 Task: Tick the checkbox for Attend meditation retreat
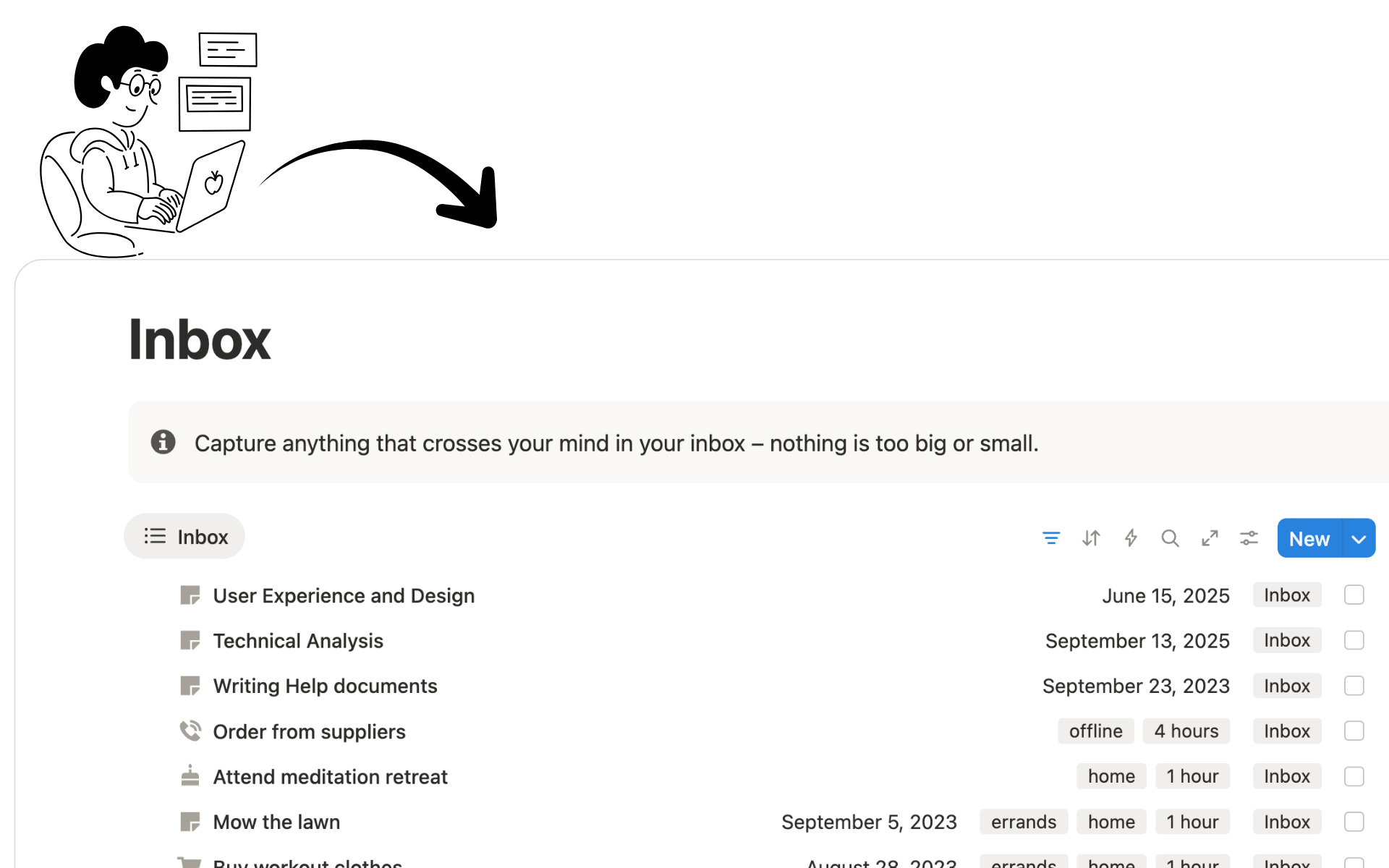[x=1354, y=776]
